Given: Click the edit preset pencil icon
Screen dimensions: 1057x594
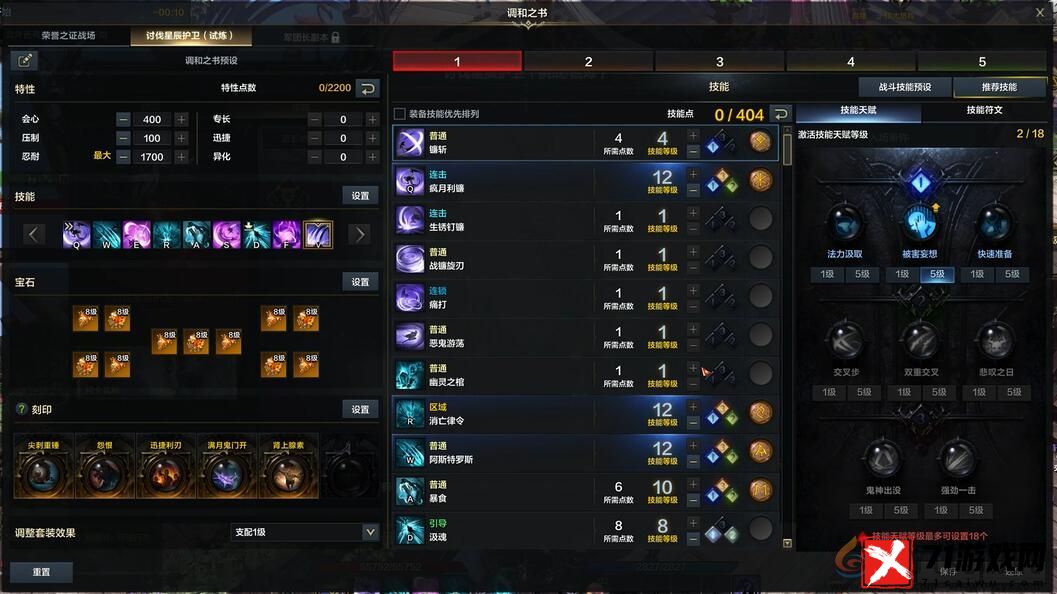Looking at the screenshot, I should [x=24, y=61].
